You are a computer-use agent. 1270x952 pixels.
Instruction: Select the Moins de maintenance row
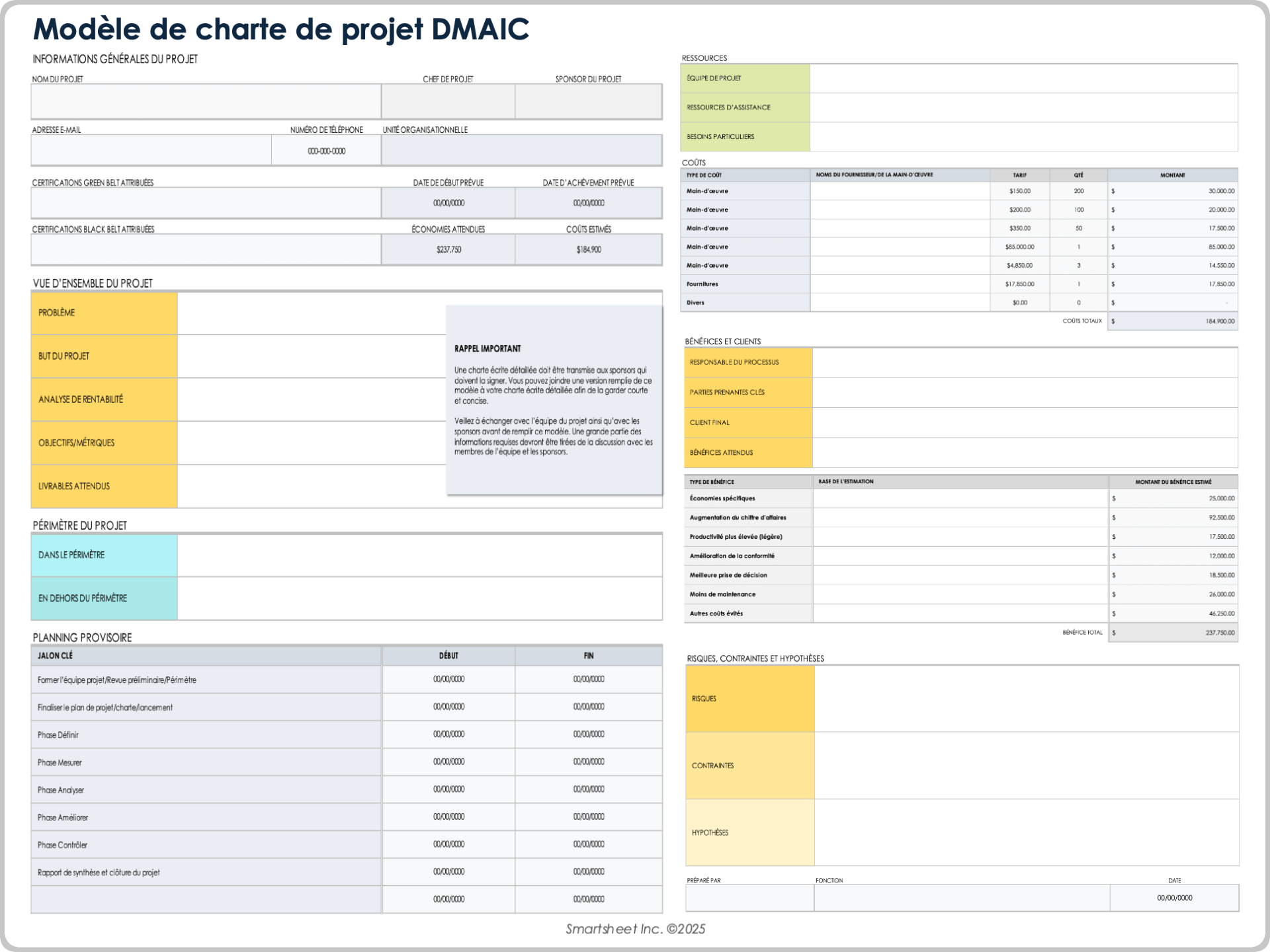(x=961, y=594)
